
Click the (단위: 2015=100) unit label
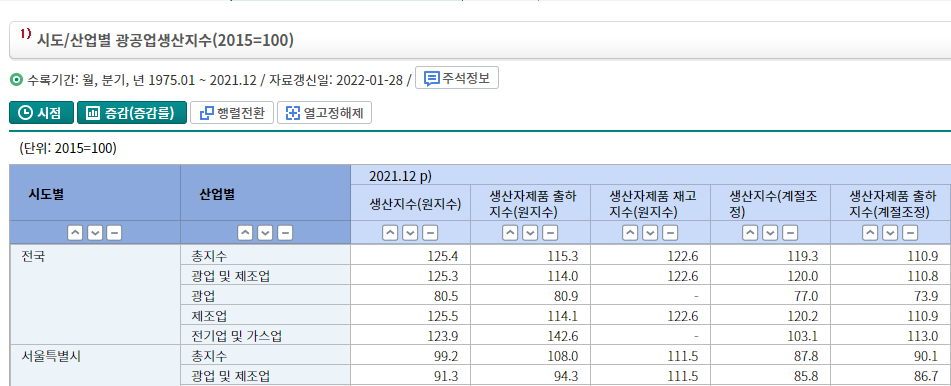click(x=68, y=149)
